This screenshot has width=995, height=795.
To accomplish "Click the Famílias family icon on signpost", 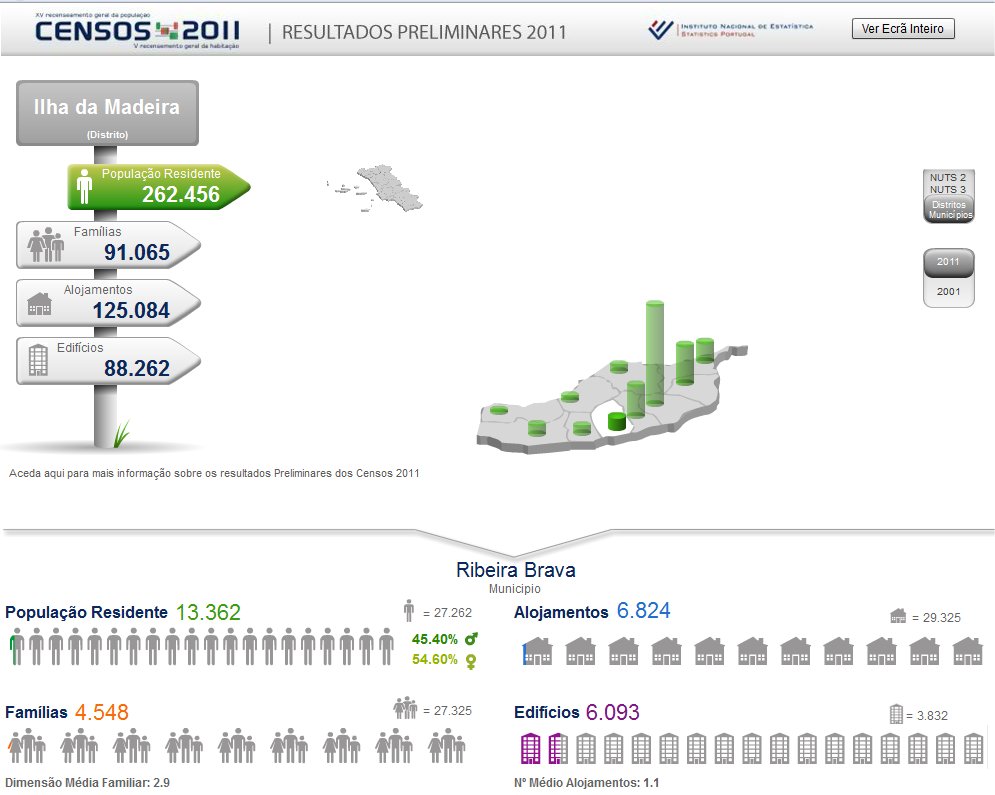I will pyautogui.click(x=46, y=245).
